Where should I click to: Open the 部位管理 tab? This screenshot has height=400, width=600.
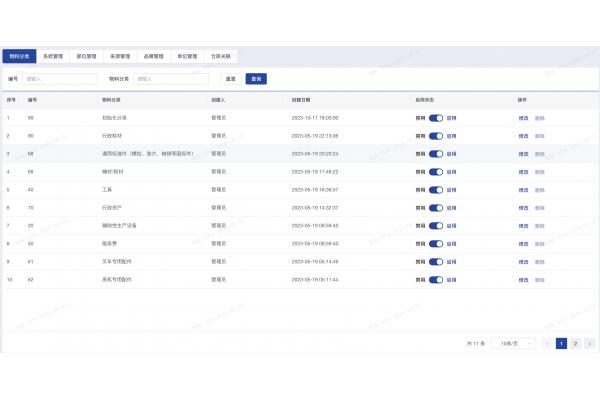(86, 57)
